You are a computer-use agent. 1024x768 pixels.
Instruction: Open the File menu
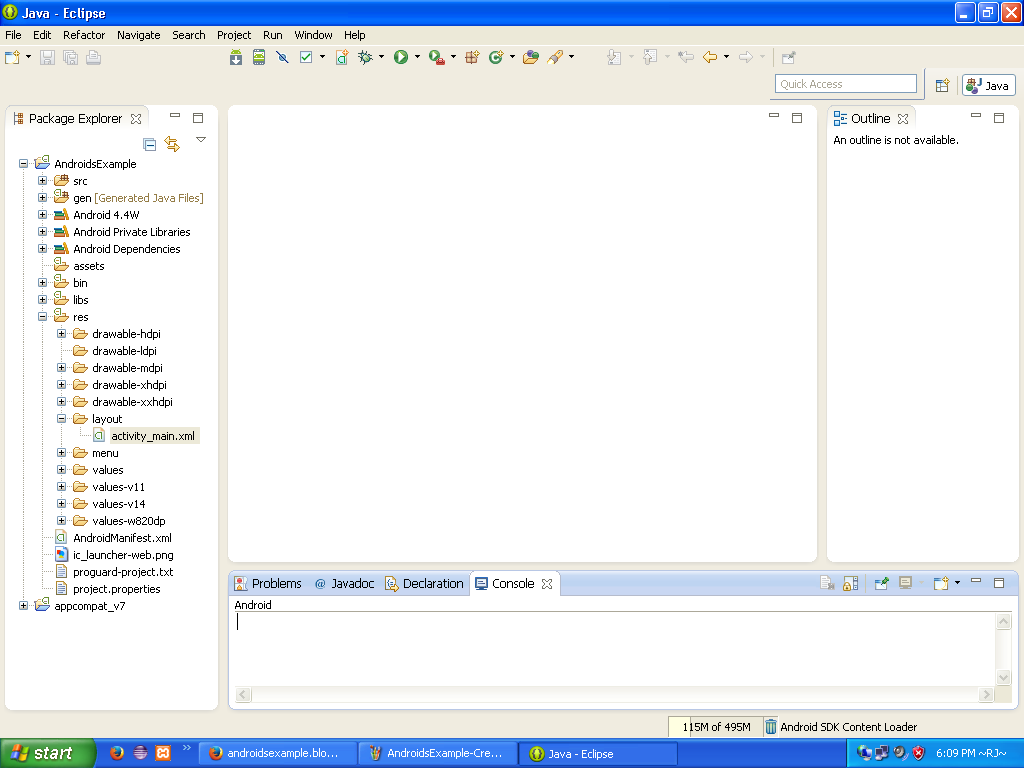(13, 35)
